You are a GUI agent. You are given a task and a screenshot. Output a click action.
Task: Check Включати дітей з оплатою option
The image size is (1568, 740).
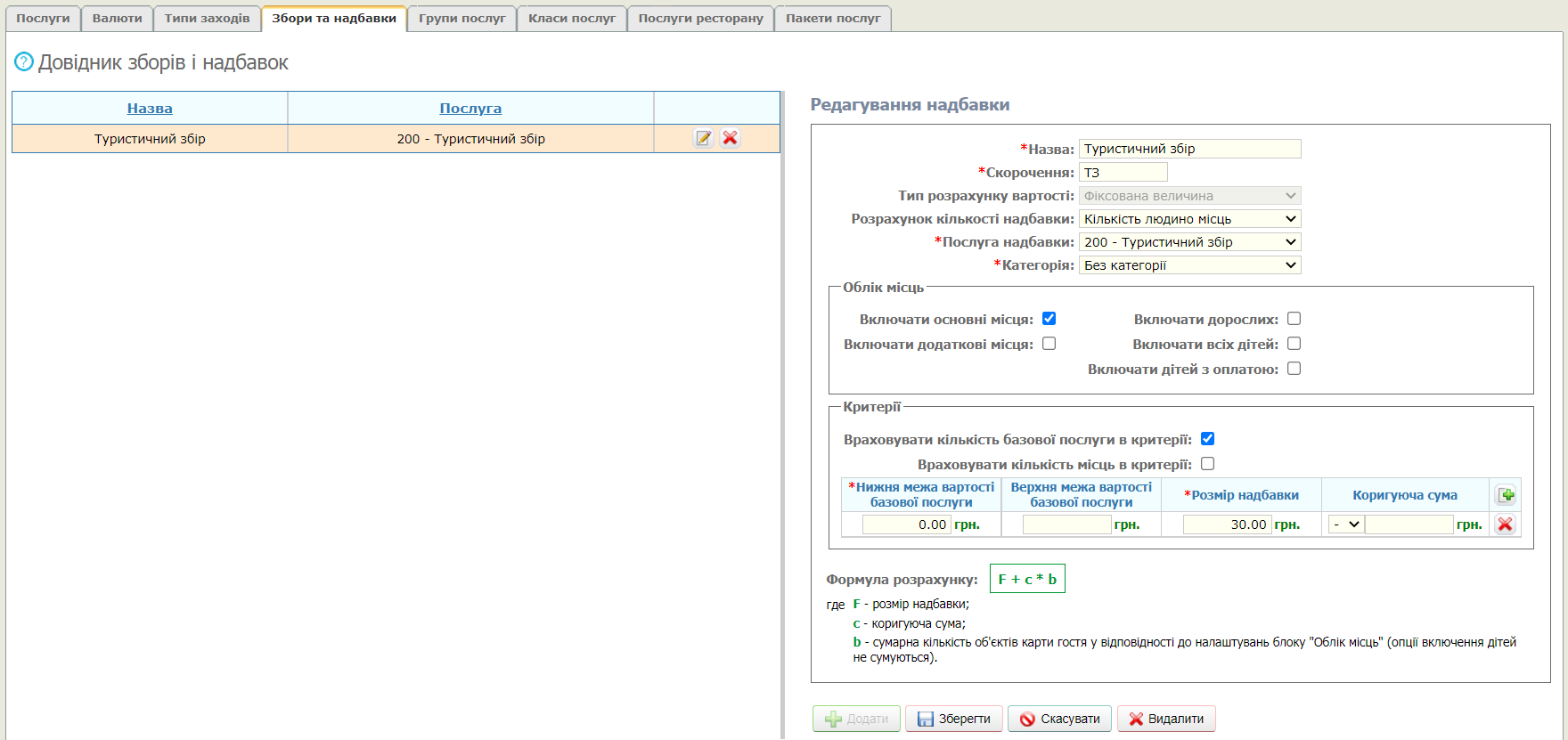point(1294,369)
